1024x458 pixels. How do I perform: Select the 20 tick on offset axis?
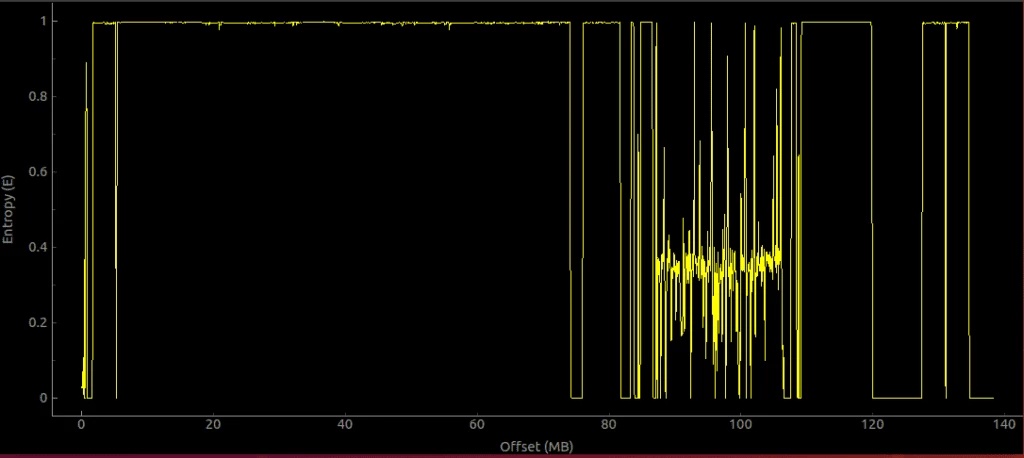click(x=213, y=423)
